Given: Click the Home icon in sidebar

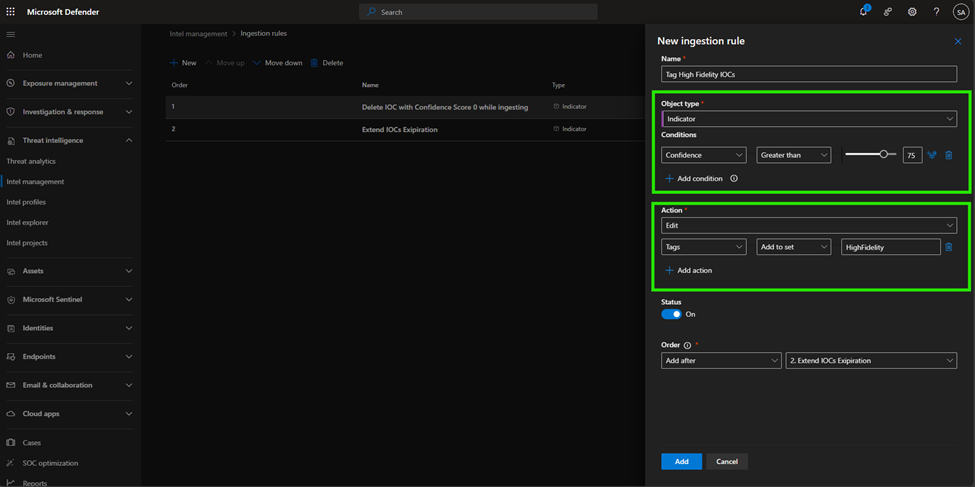Looking at the screenshot, I should [11, 55].
